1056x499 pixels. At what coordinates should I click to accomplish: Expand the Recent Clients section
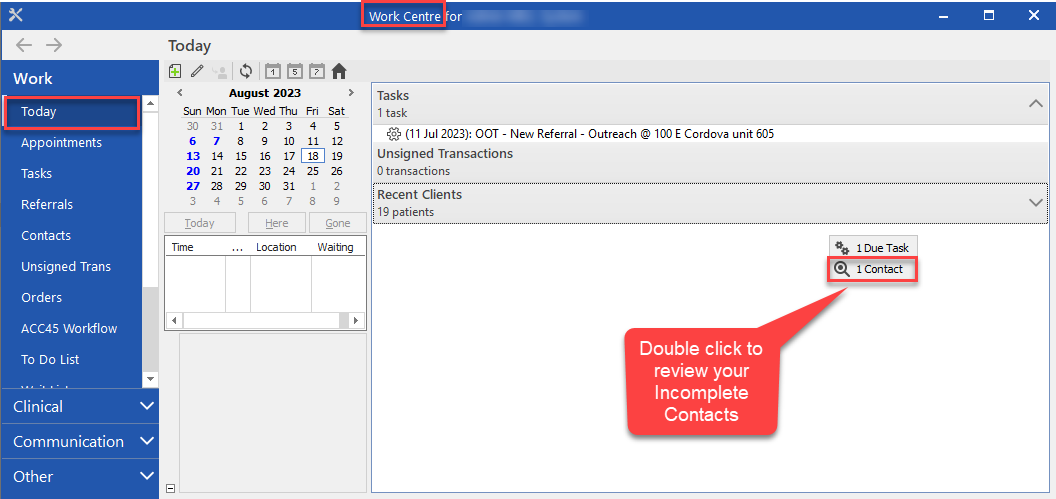click(x=1035, y=202)
